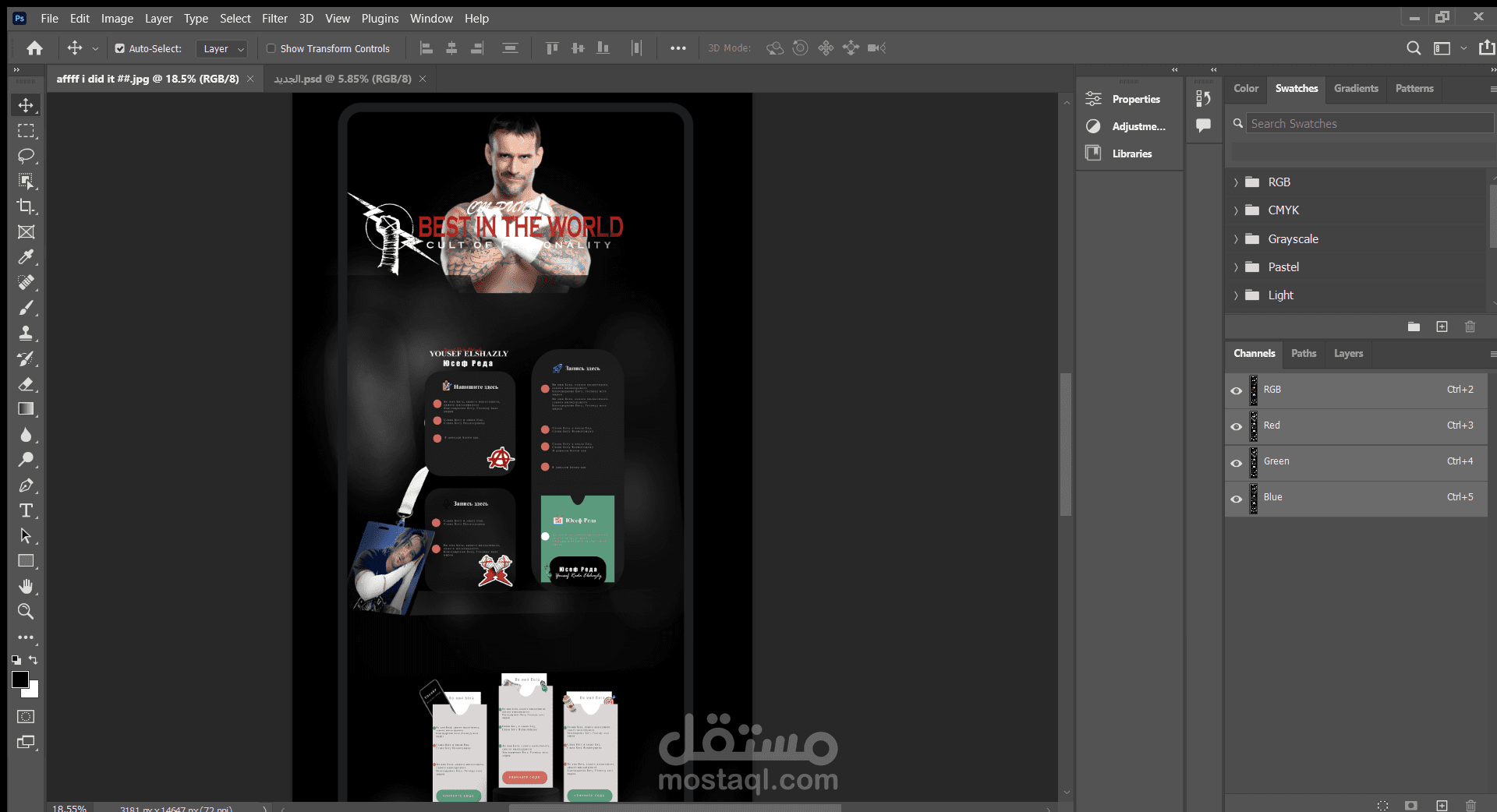Open the History panel icon

pyautogui.click(x=1203, y=98)
